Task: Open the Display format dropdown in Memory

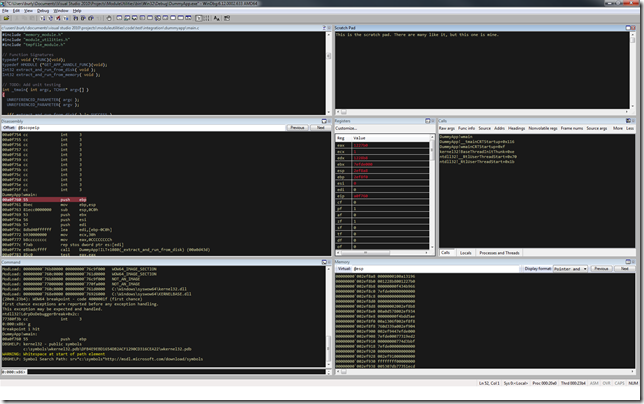Action: pos(570,269)
